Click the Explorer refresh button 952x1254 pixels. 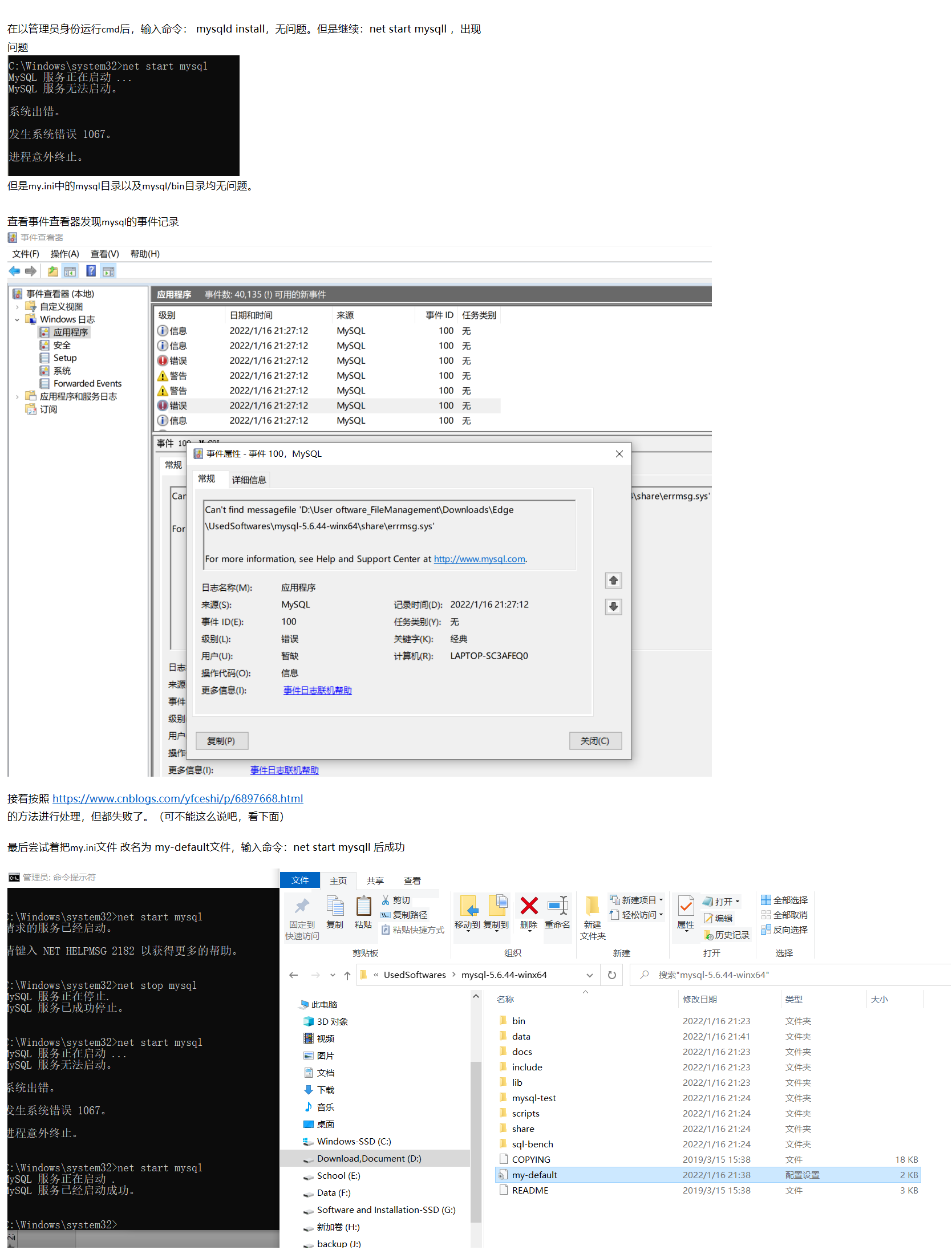pos(612,976)
